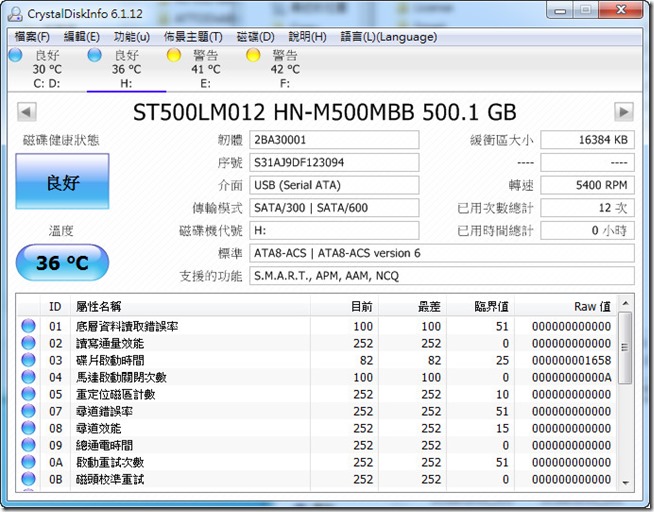The width and height of the screenshot is (654, 512).
Task: Click the 韌體 firmware field 2BA30001
Action: coord(334,140)
